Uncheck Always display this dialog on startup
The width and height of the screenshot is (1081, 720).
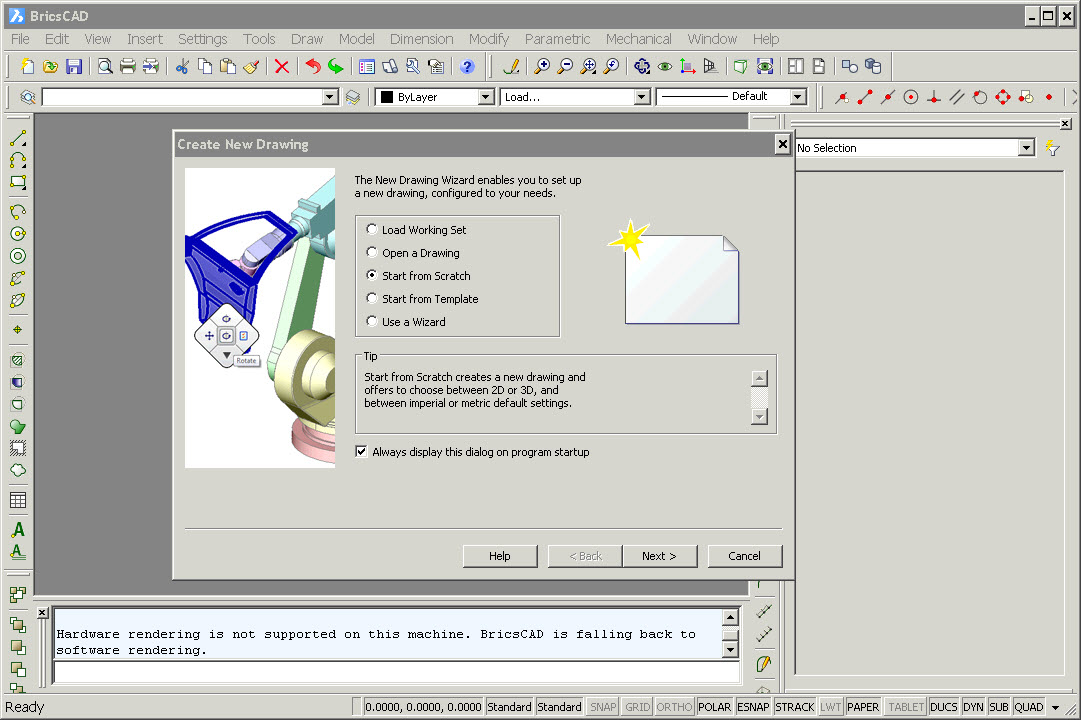coord(361,452)
